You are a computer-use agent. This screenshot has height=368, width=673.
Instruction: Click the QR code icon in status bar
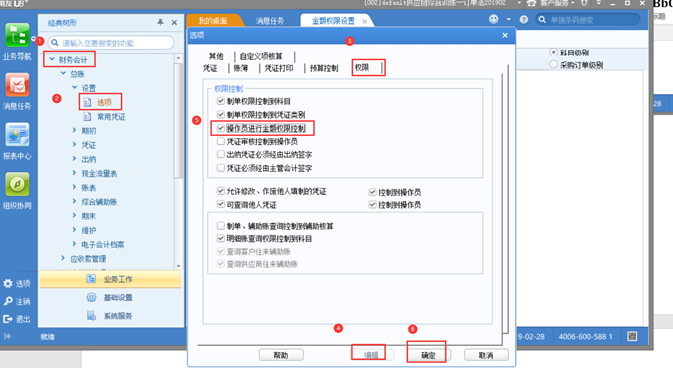(632, 336)
